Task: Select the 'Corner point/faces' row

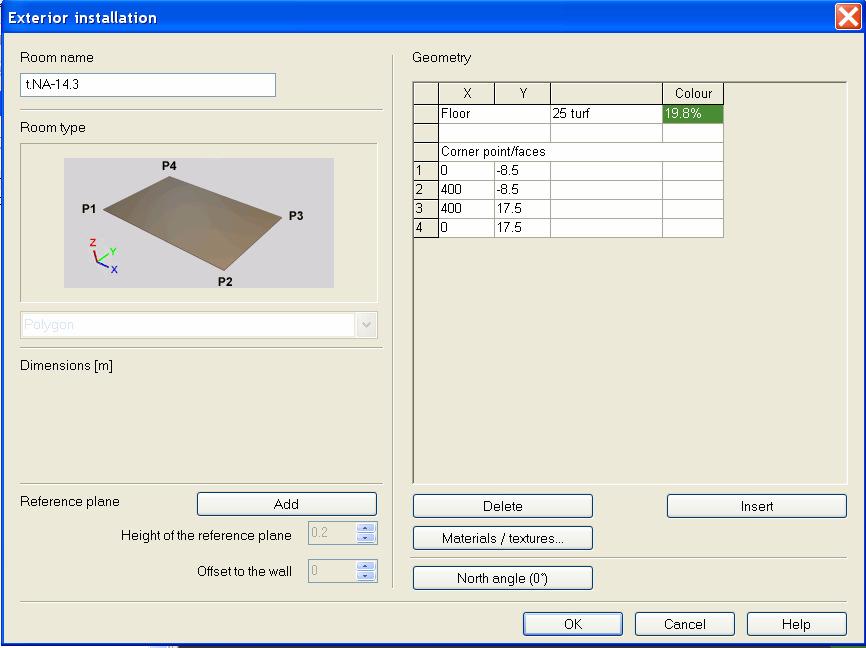Action: pos(581,152)
